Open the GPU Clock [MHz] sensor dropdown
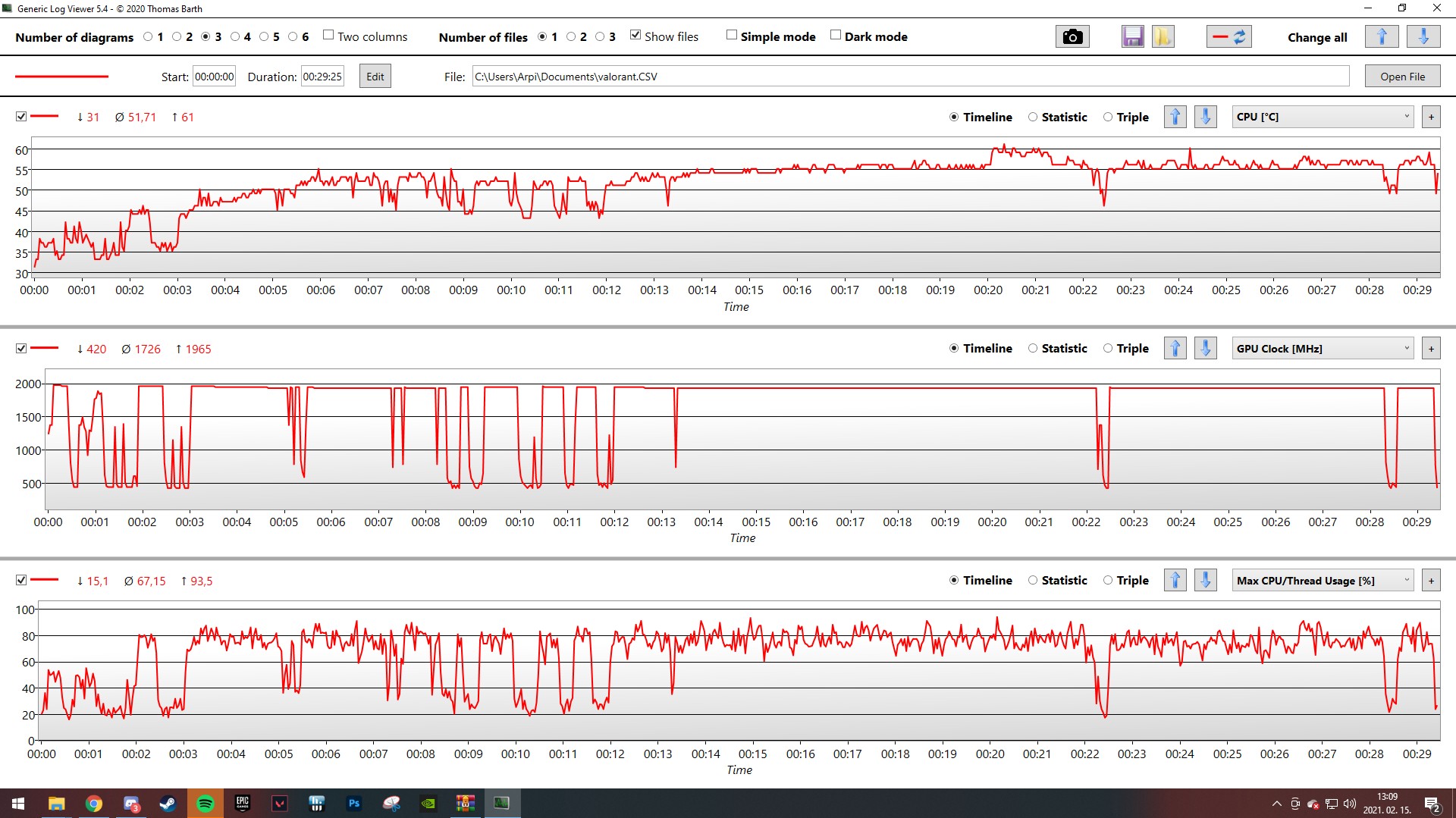The width and height of the screenshot is (1456, 818). point(1323,349)
